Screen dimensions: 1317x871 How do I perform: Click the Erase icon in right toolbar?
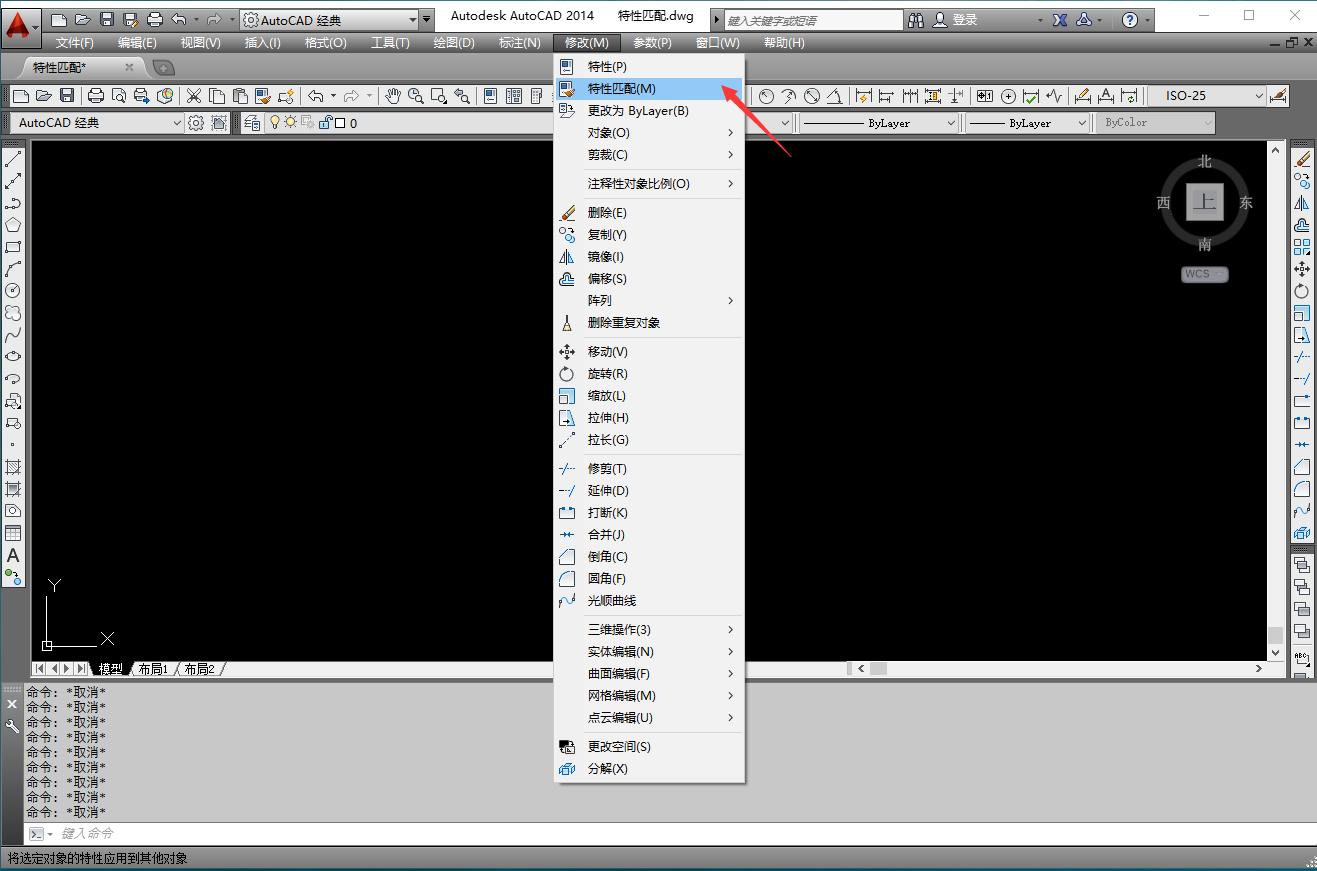[1302, 159]
